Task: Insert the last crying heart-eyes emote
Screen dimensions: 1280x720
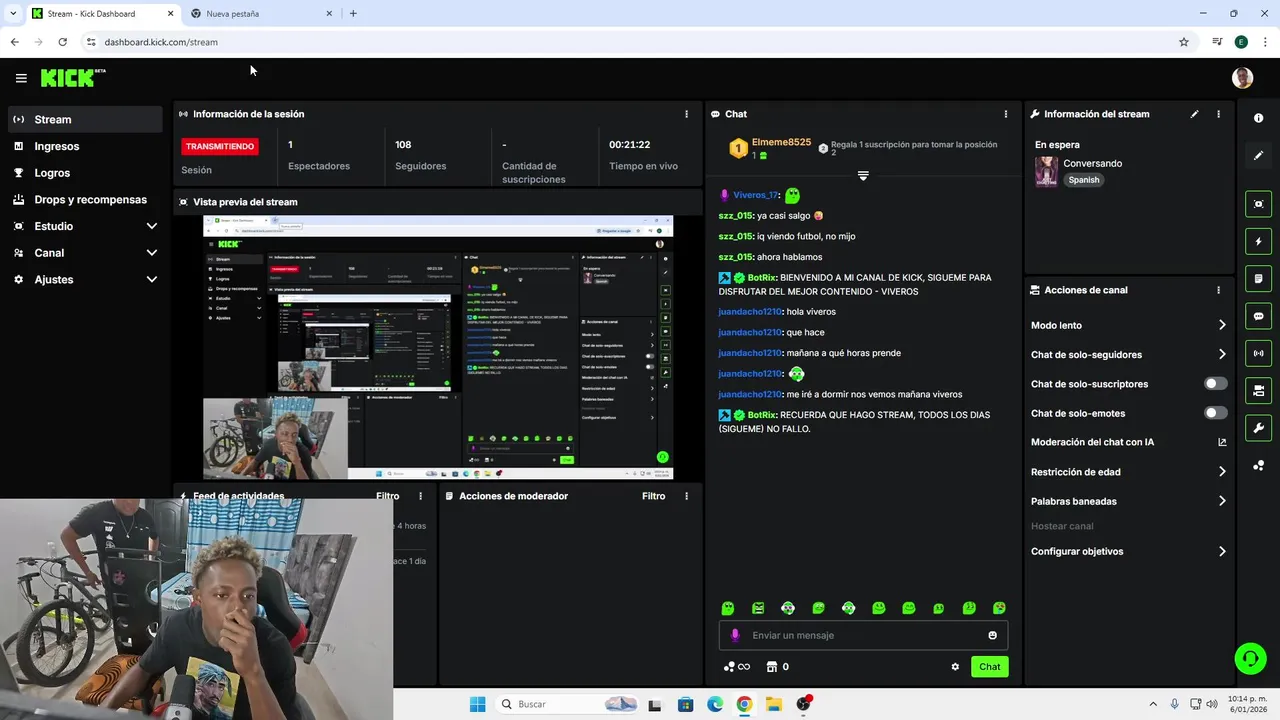Action: tap(999, 608)
